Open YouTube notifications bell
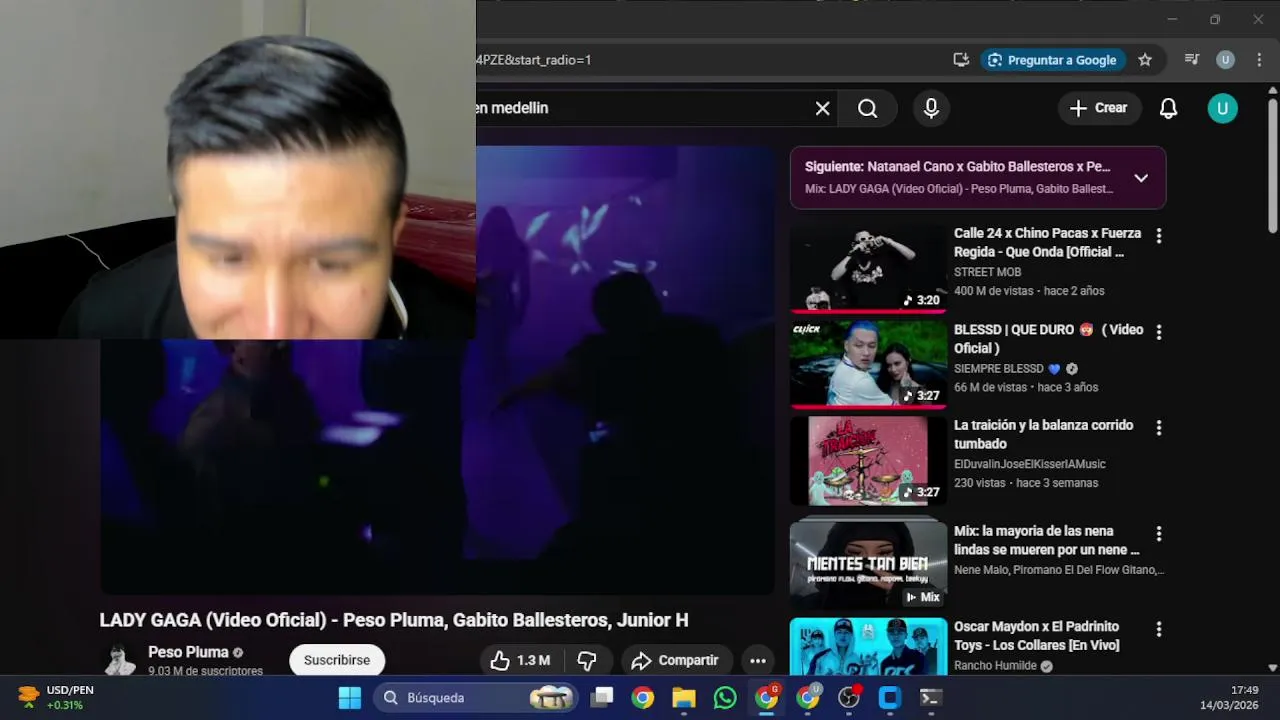This screenshot has width=1280, height=720. (x=1168, y=108)
